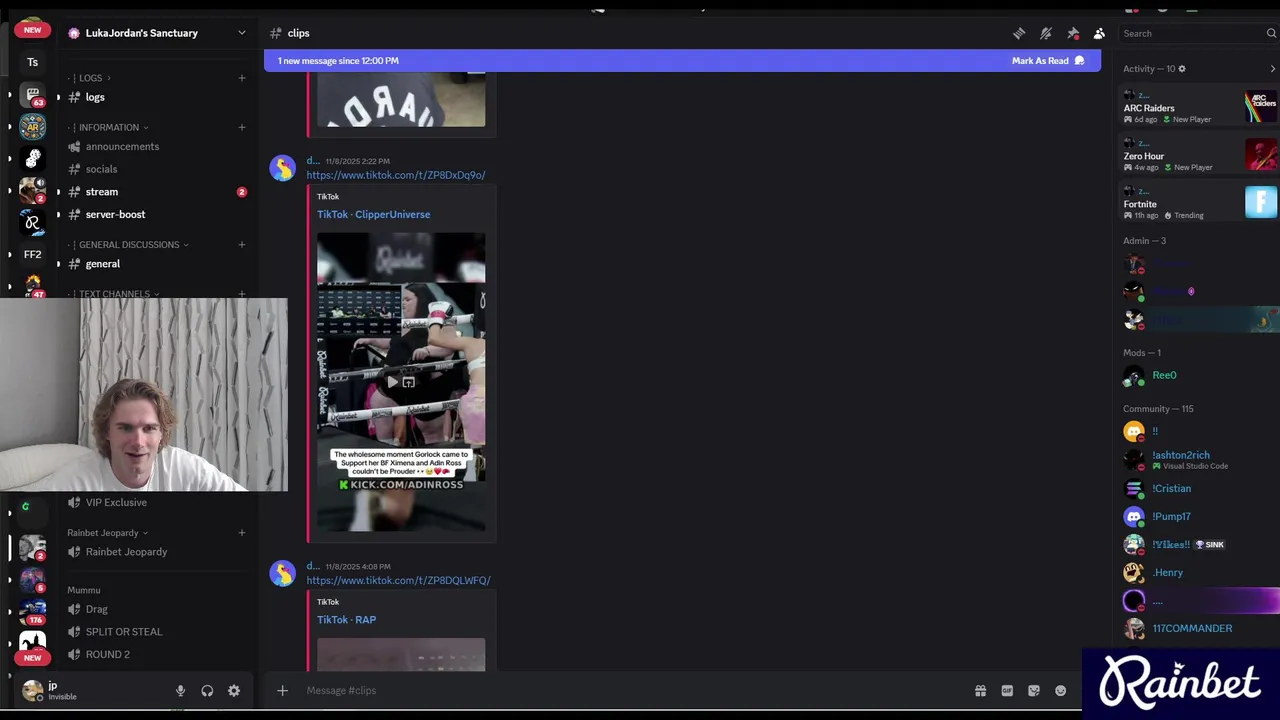This screenshot has width=1280, height=720.
Task: Click the notification settings bell icon
Action: coord(1046,33)
